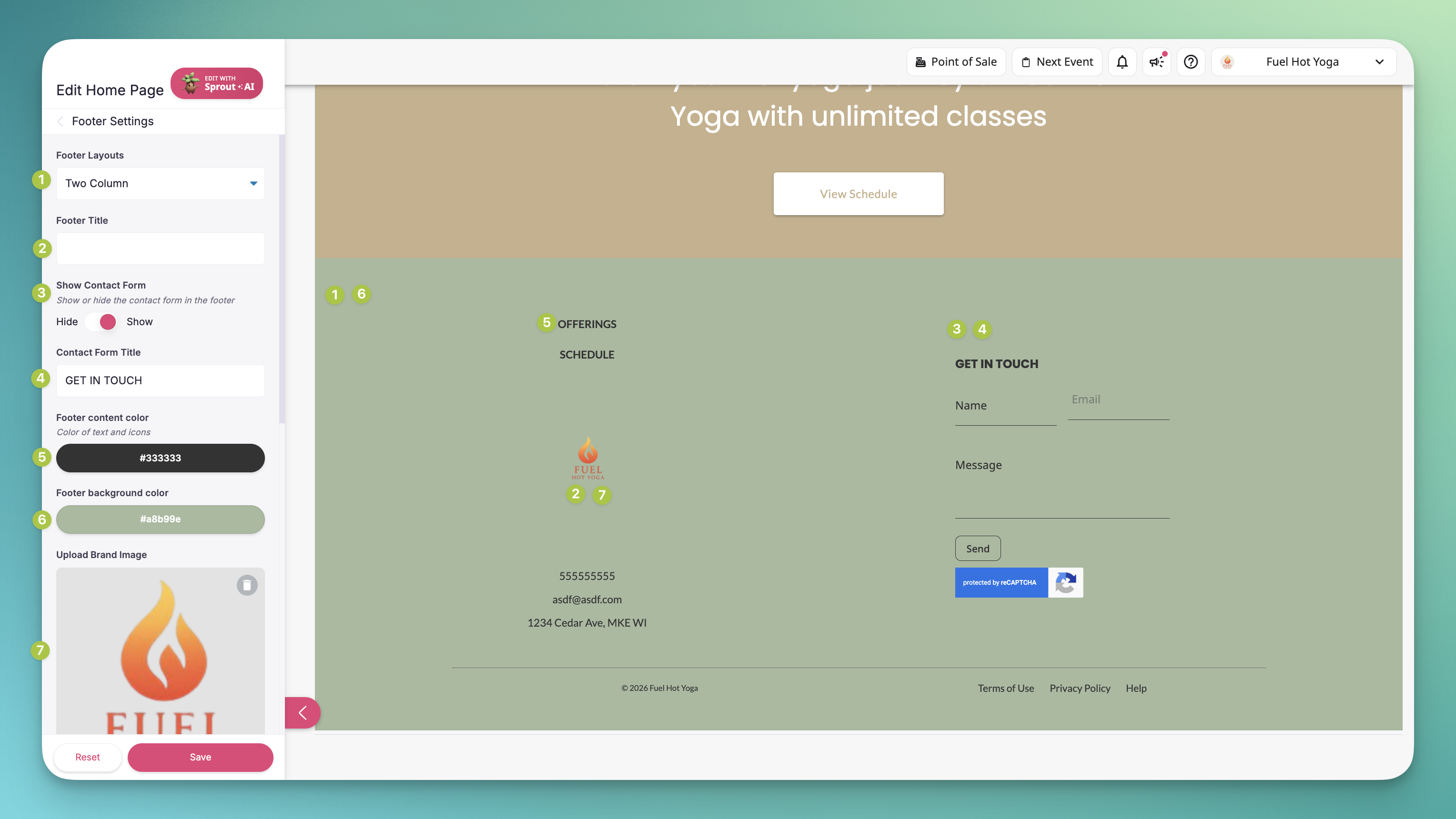Expand the Fuel Hot Yoga account menu
The width and height of the screenshot is (1456, 819).
click(1304, 61)
